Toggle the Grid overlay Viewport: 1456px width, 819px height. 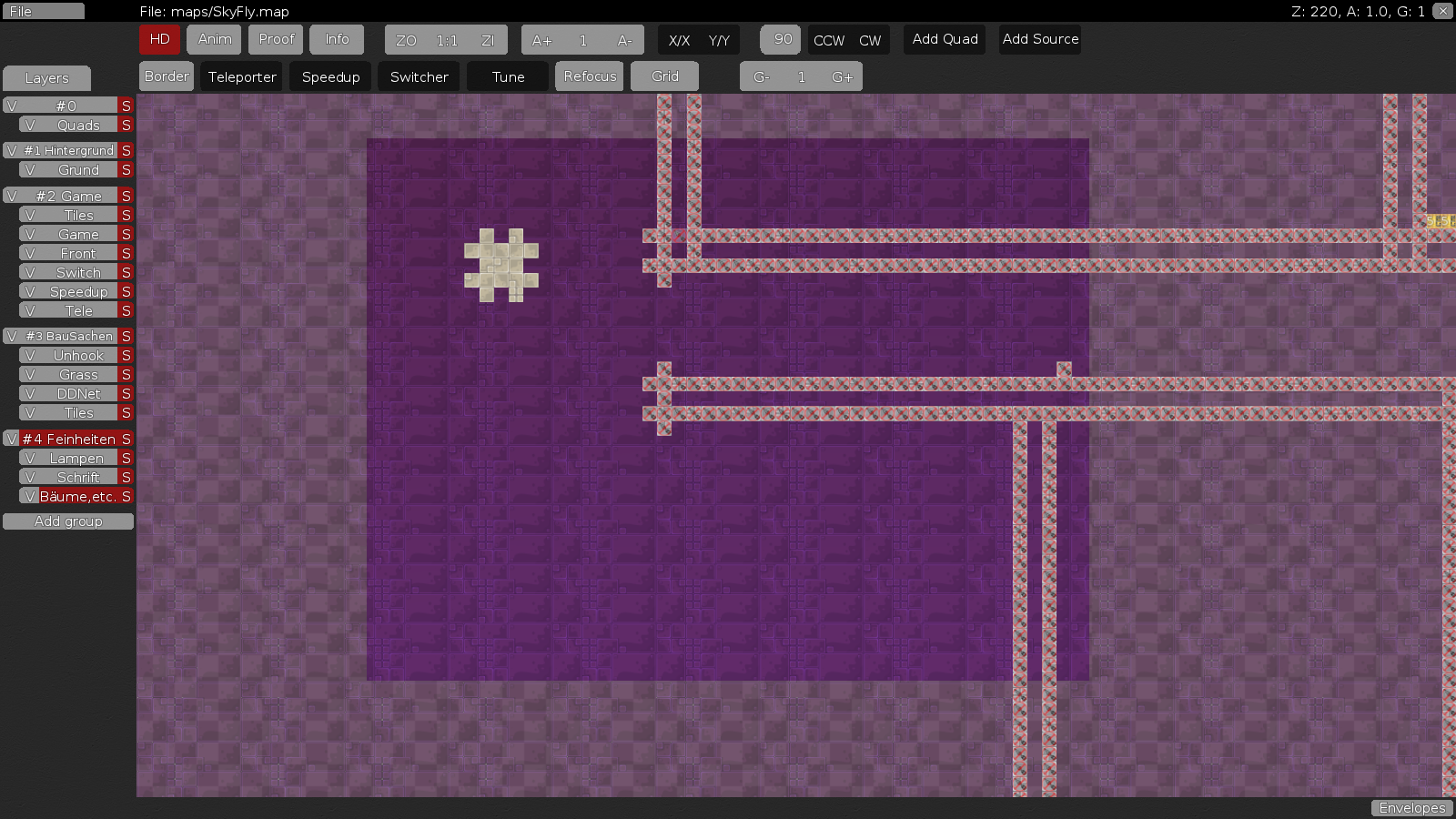click(x=664, y=76)
